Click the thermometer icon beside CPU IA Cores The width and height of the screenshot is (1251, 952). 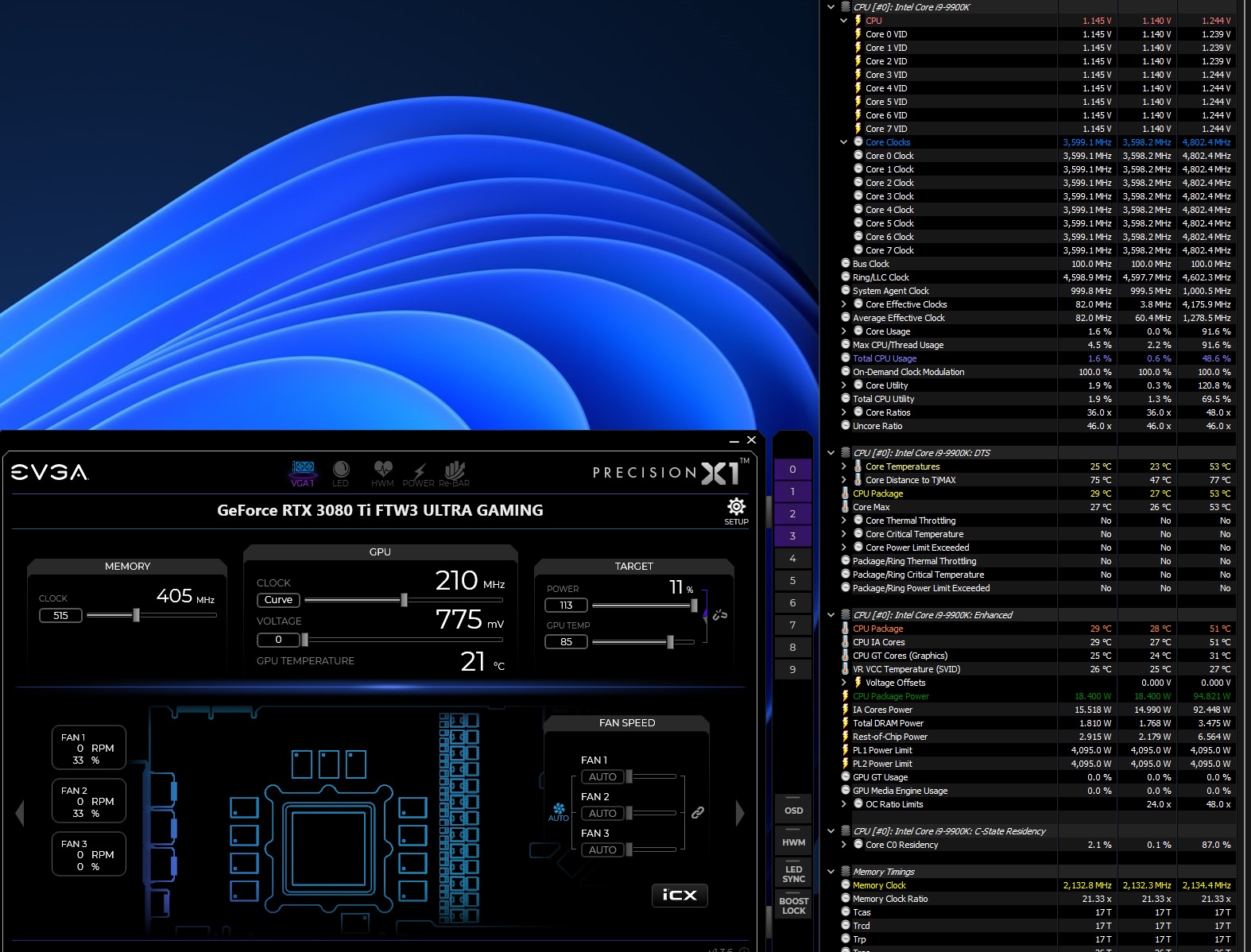[x=846, y=641]
